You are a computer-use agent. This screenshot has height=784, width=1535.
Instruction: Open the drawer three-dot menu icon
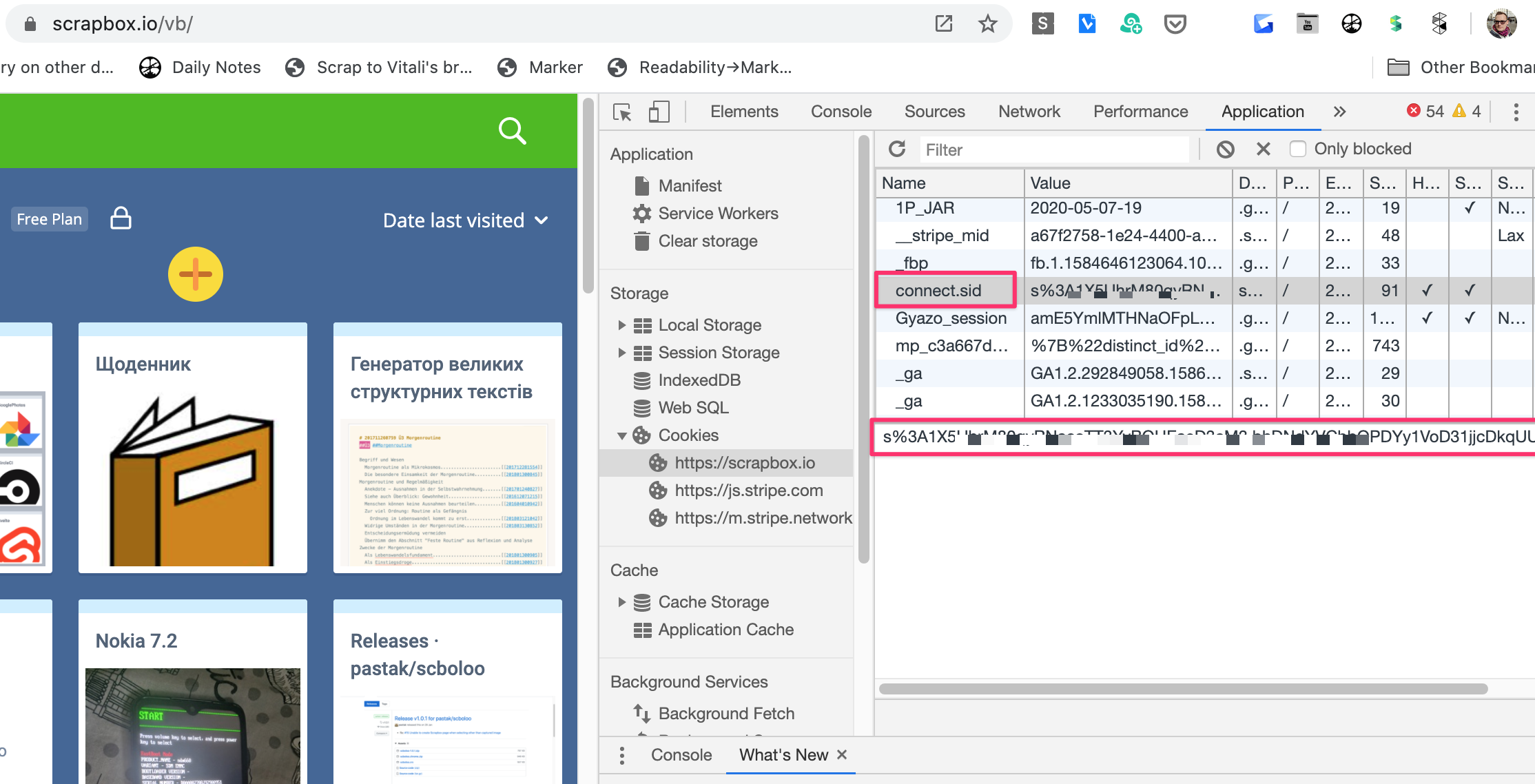pyautogui.click(x=622, y=756)
